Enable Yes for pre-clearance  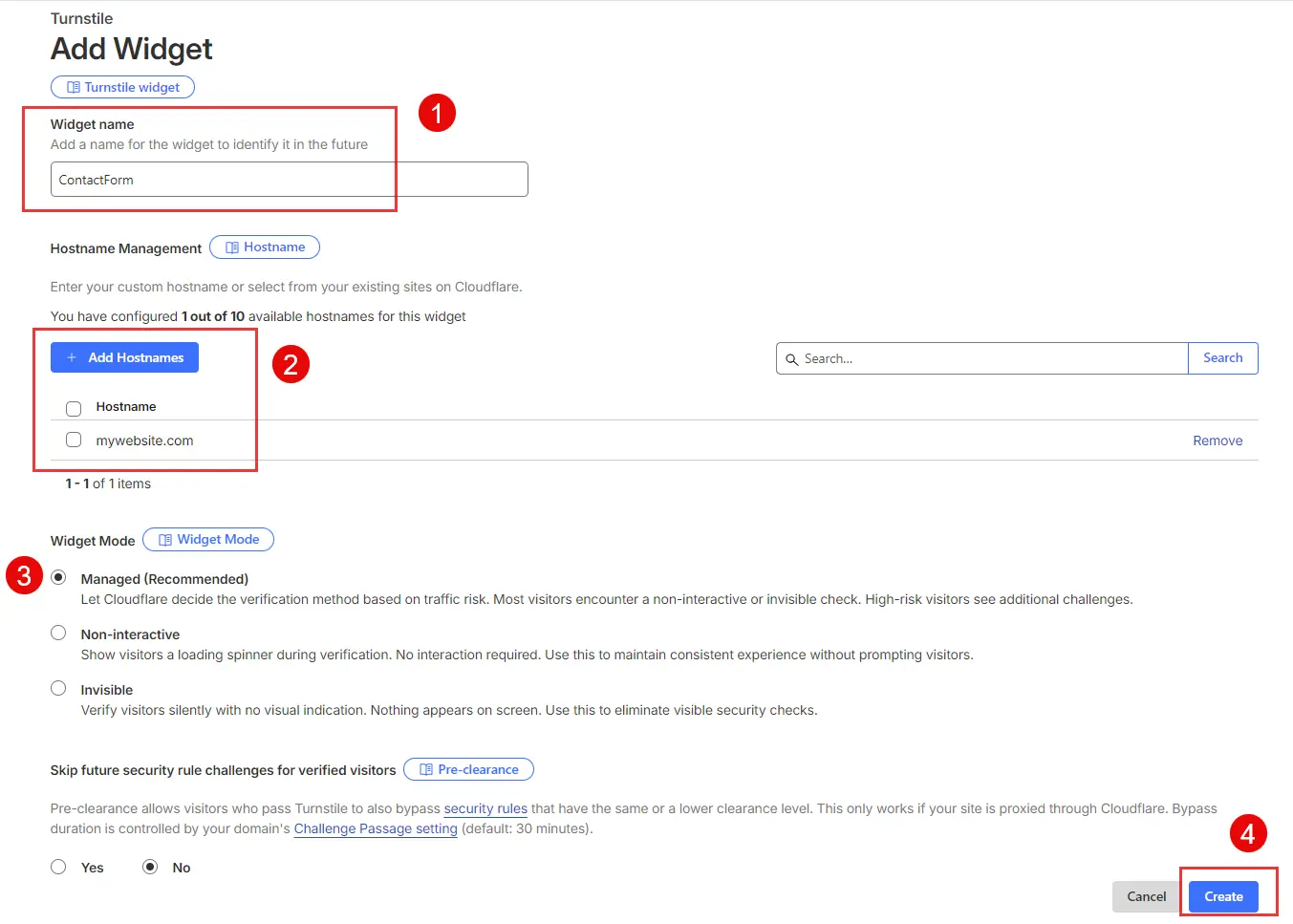pos(58,866)
